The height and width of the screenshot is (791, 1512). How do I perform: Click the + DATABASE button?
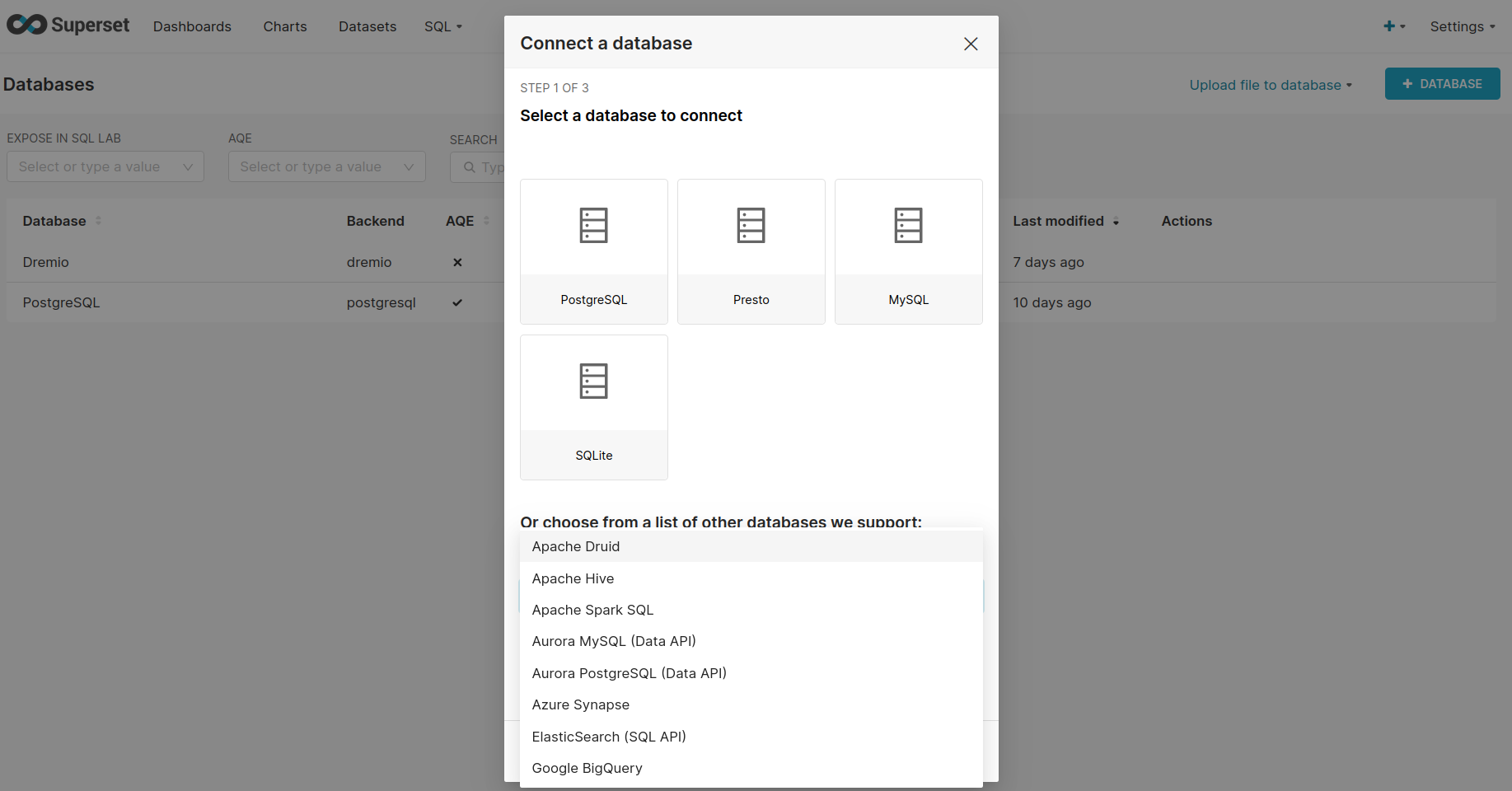point(1442,84)
